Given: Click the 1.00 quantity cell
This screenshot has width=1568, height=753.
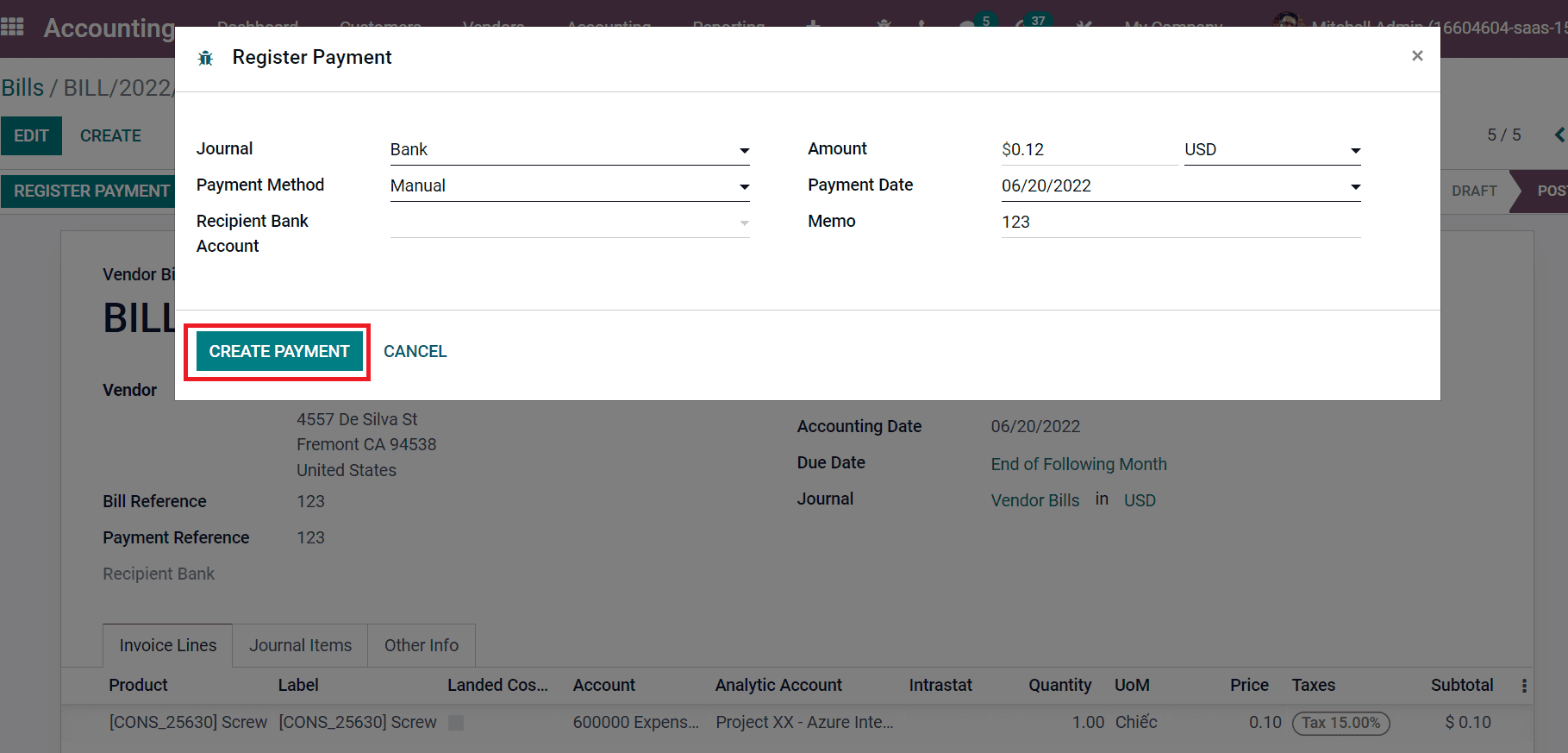Looking at the screenshot, I should coord(1088,723).
